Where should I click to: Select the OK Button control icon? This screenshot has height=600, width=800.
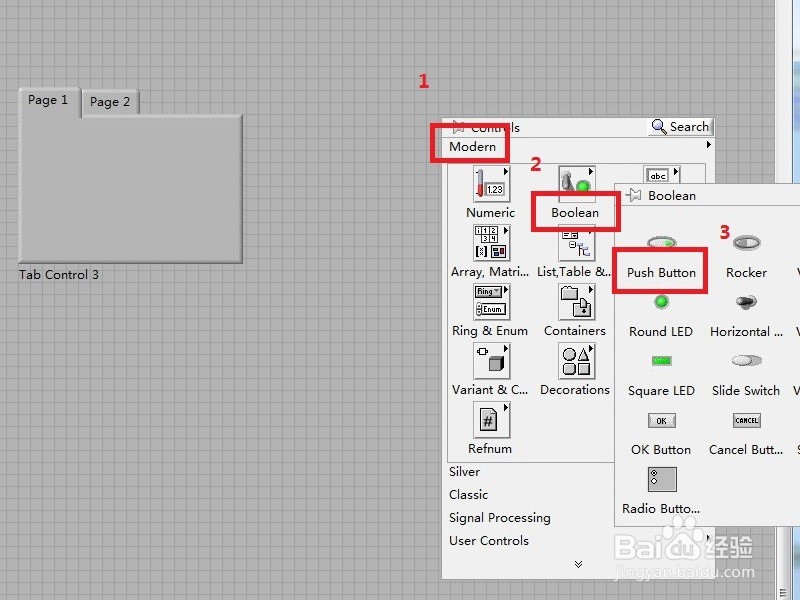pos(662,420)
